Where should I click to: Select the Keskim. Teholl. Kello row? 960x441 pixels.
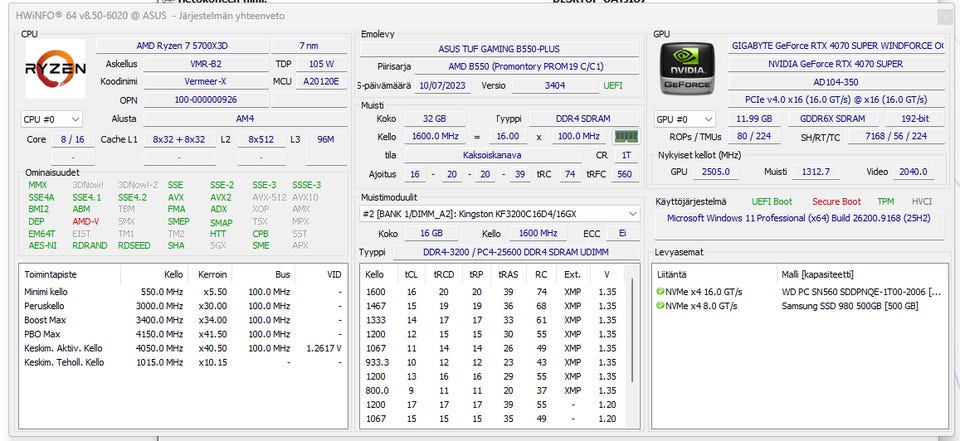coord(182,363)
